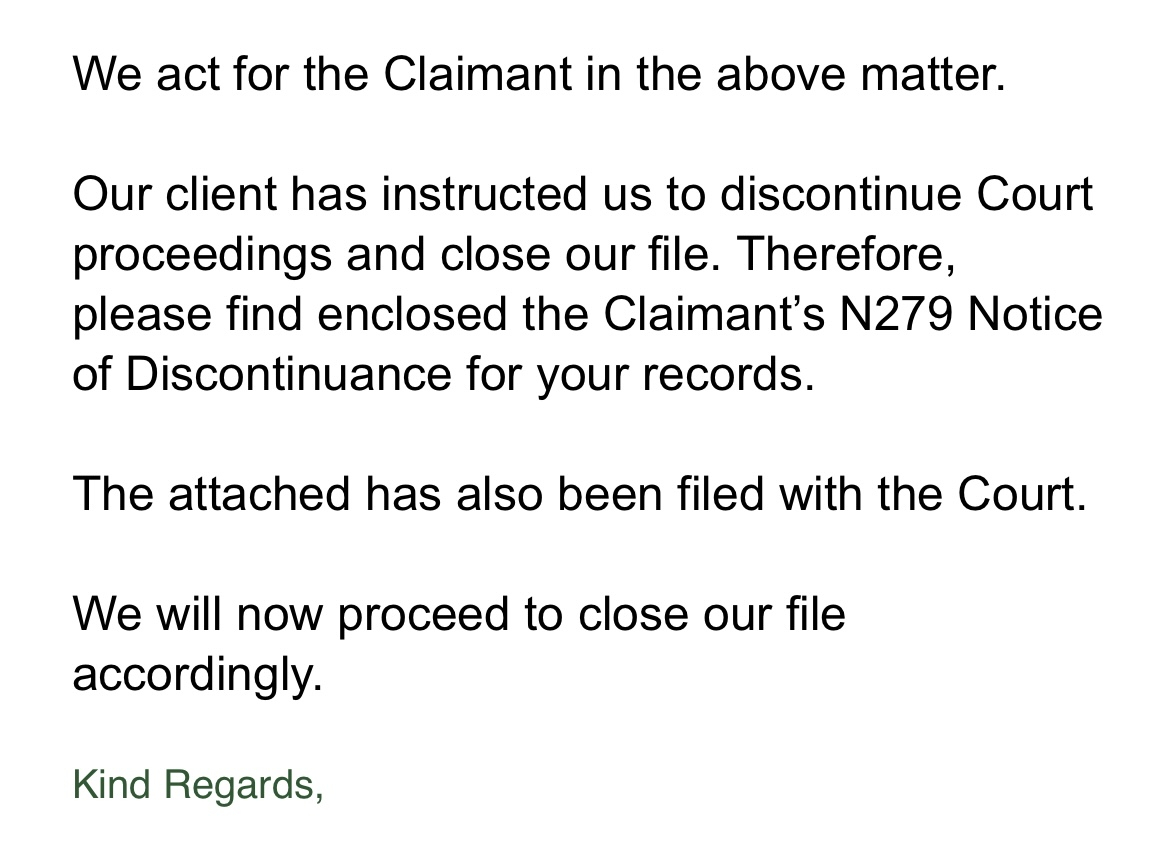Click the word 'Discontinuance'
Screen dimensions: 1171x851
(288, 373)
